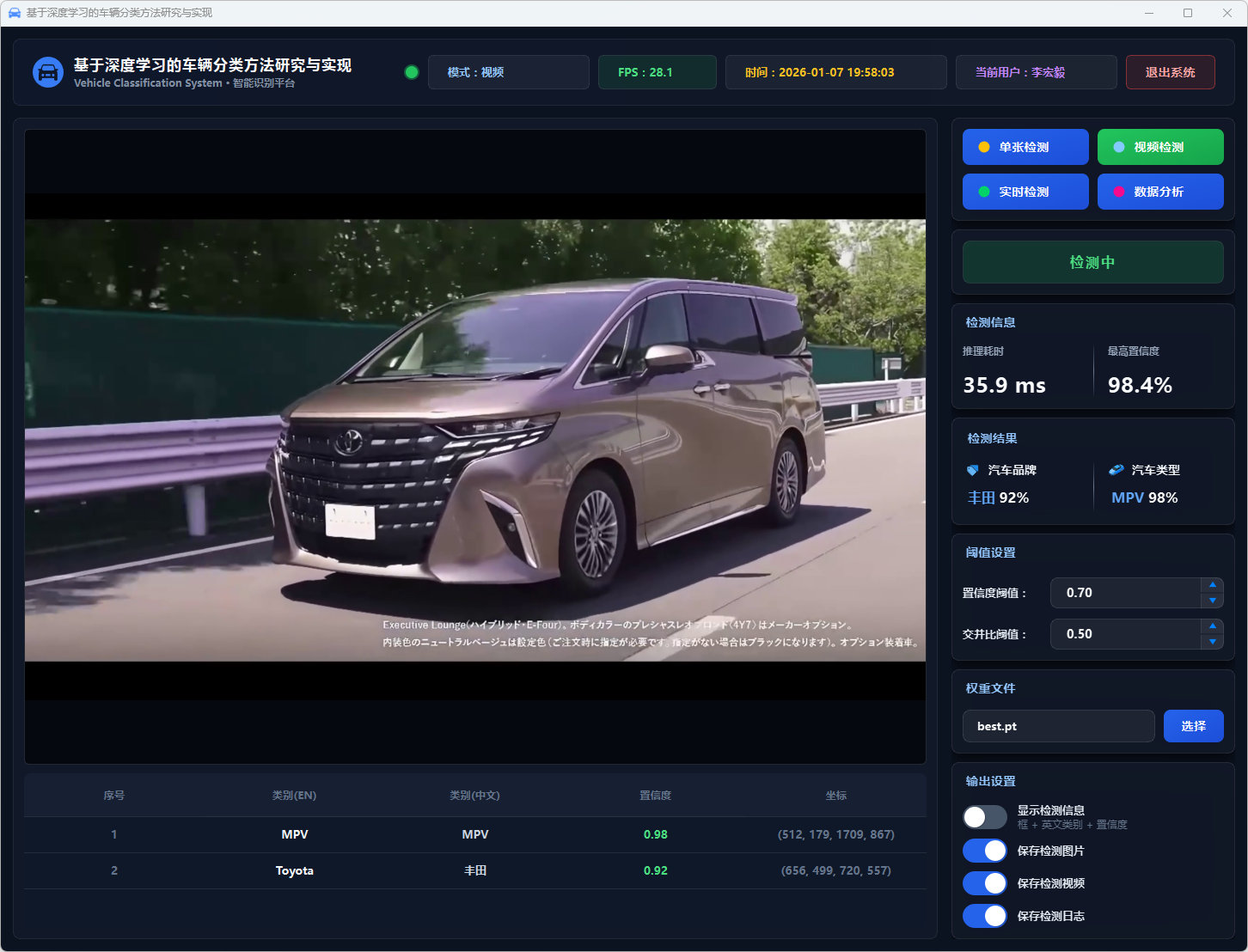The image size is (1248, 952).
Task: Click row number 1 in table
Action: pos(114,834)
